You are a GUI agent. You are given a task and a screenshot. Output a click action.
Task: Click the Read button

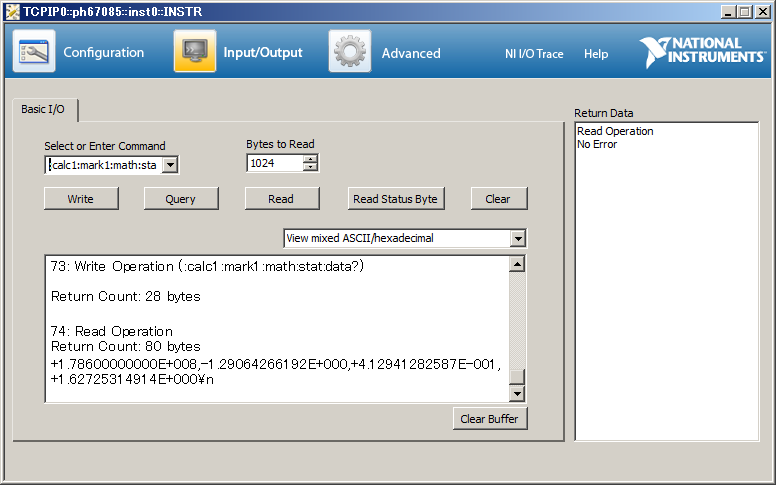[282, 198]
